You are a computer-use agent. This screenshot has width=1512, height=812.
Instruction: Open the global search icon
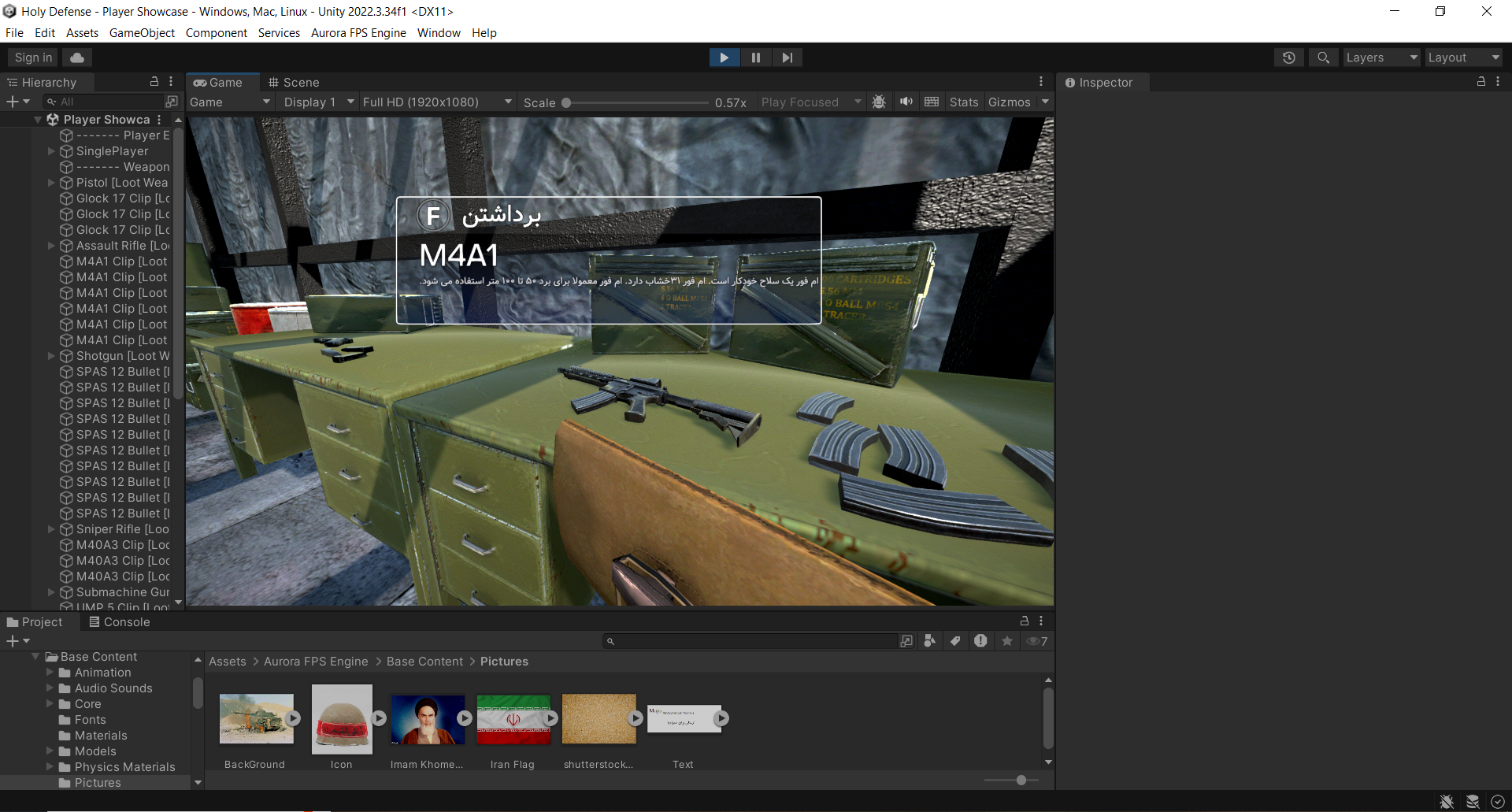coord(1323,57)
